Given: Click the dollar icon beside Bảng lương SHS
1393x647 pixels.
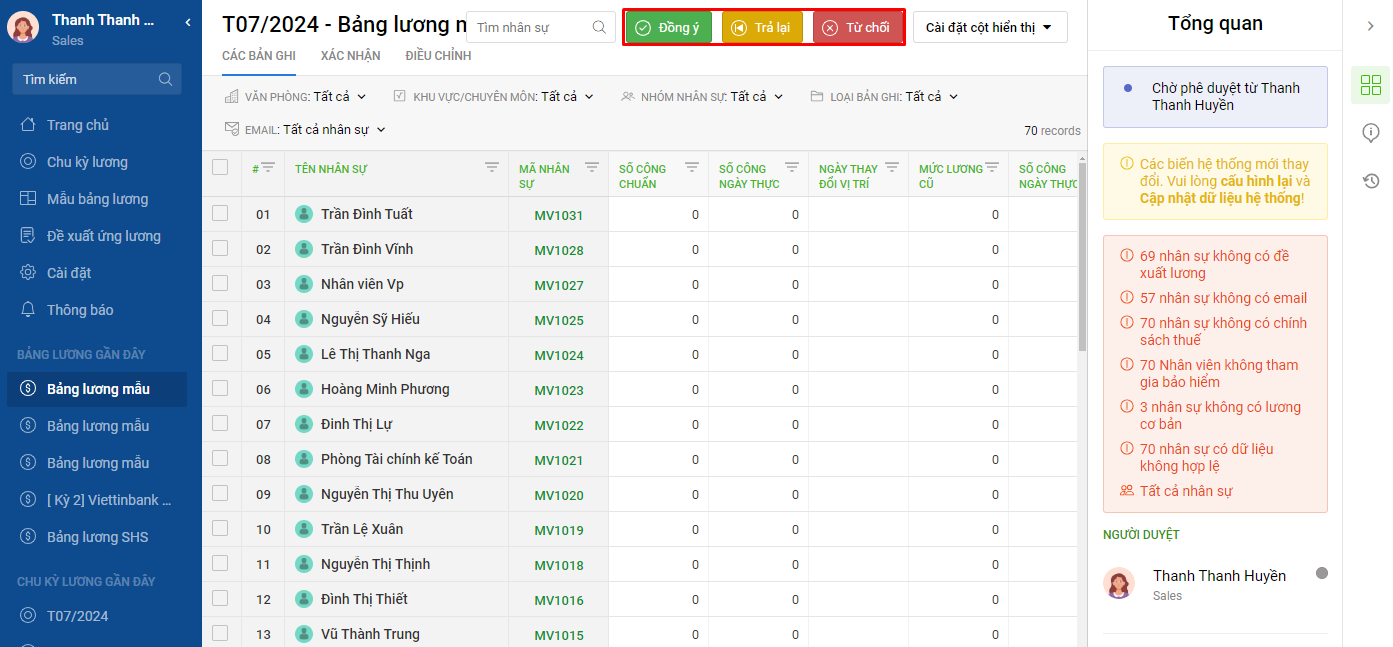Looking at the screenshot, I should 28,537.
